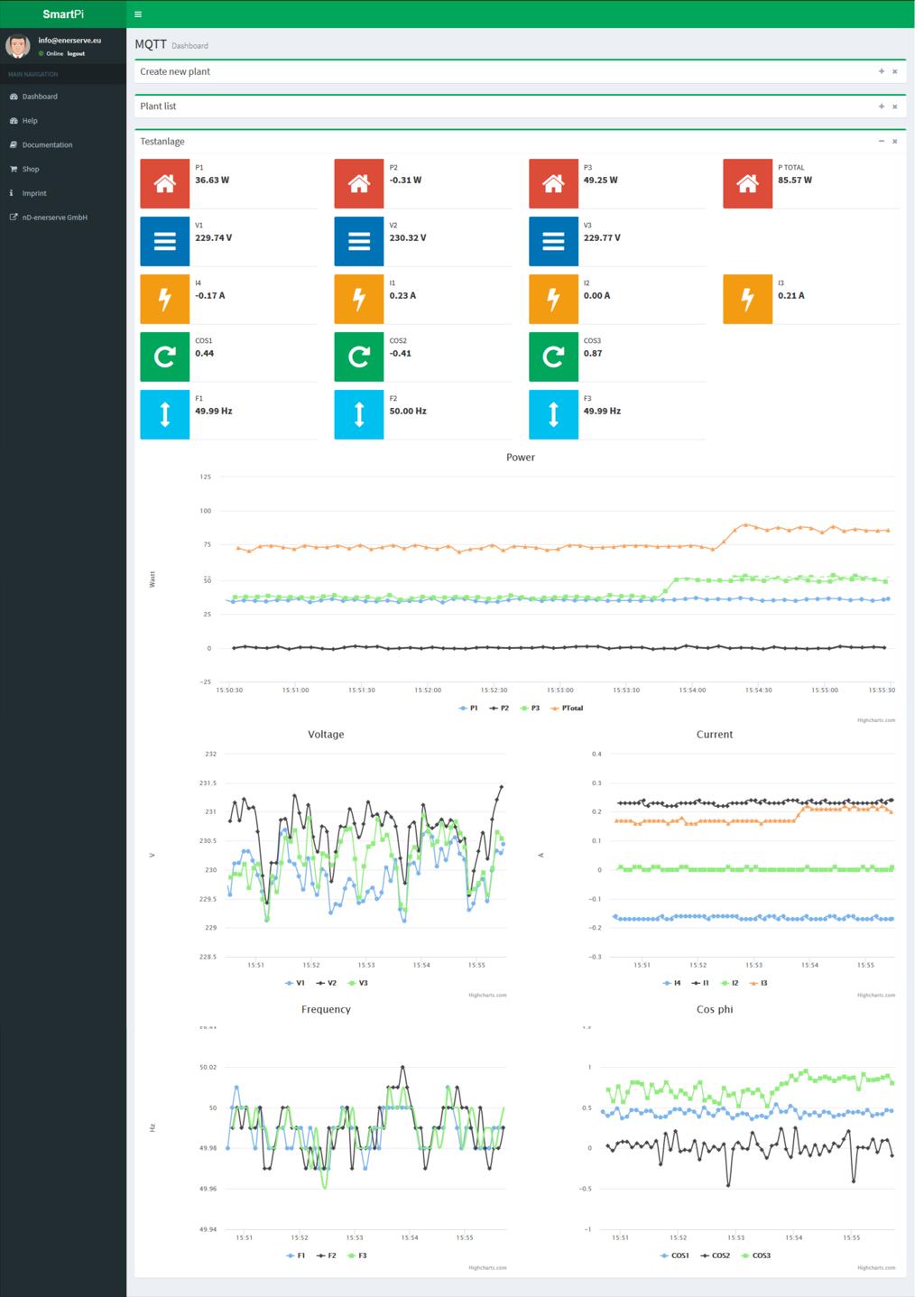Image resolution: width=924 pixels, height=1297 pixels.
Task: Click the blue V2 voltage bars icon
Action: click(x=359, y=241)
